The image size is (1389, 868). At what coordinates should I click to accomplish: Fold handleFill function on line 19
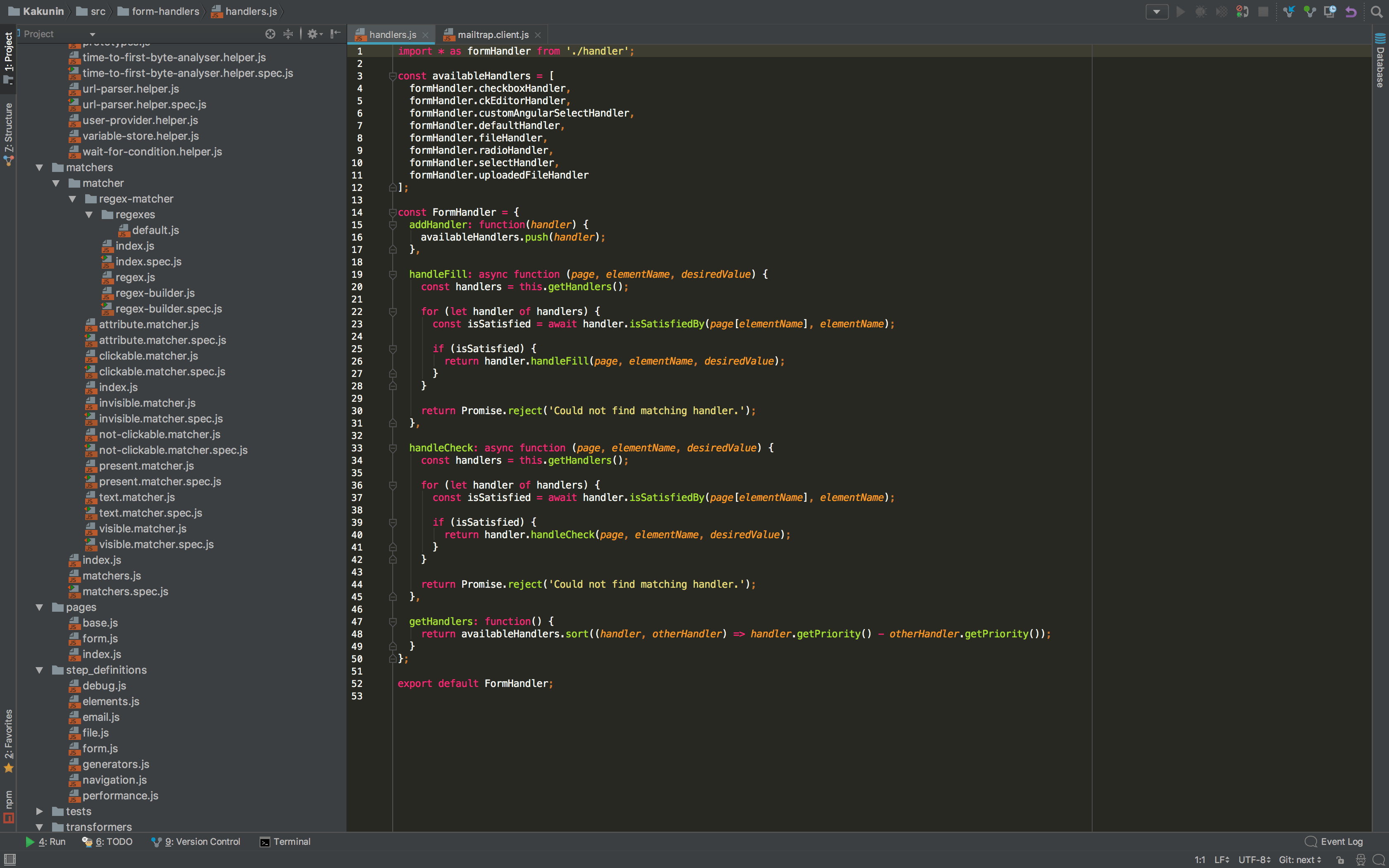[x=393, y=274]
